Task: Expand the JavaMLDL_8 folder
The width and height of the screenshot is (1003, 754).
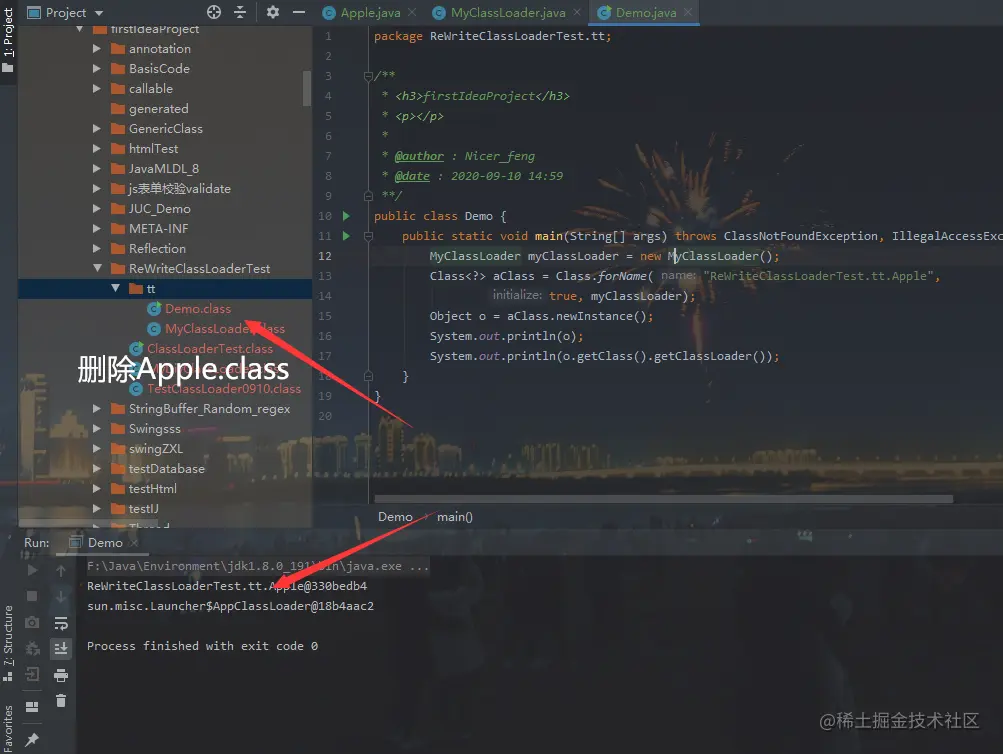Action: 97,168
